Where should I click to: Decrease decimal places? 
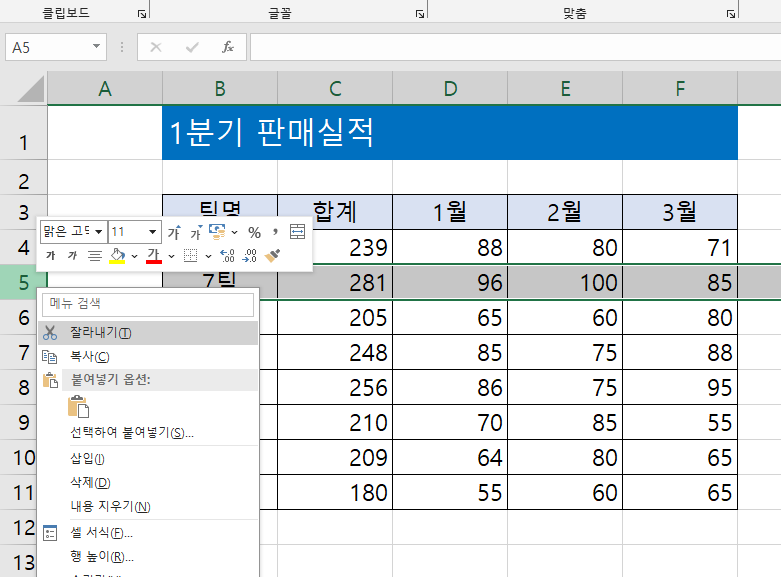[250, 256]
